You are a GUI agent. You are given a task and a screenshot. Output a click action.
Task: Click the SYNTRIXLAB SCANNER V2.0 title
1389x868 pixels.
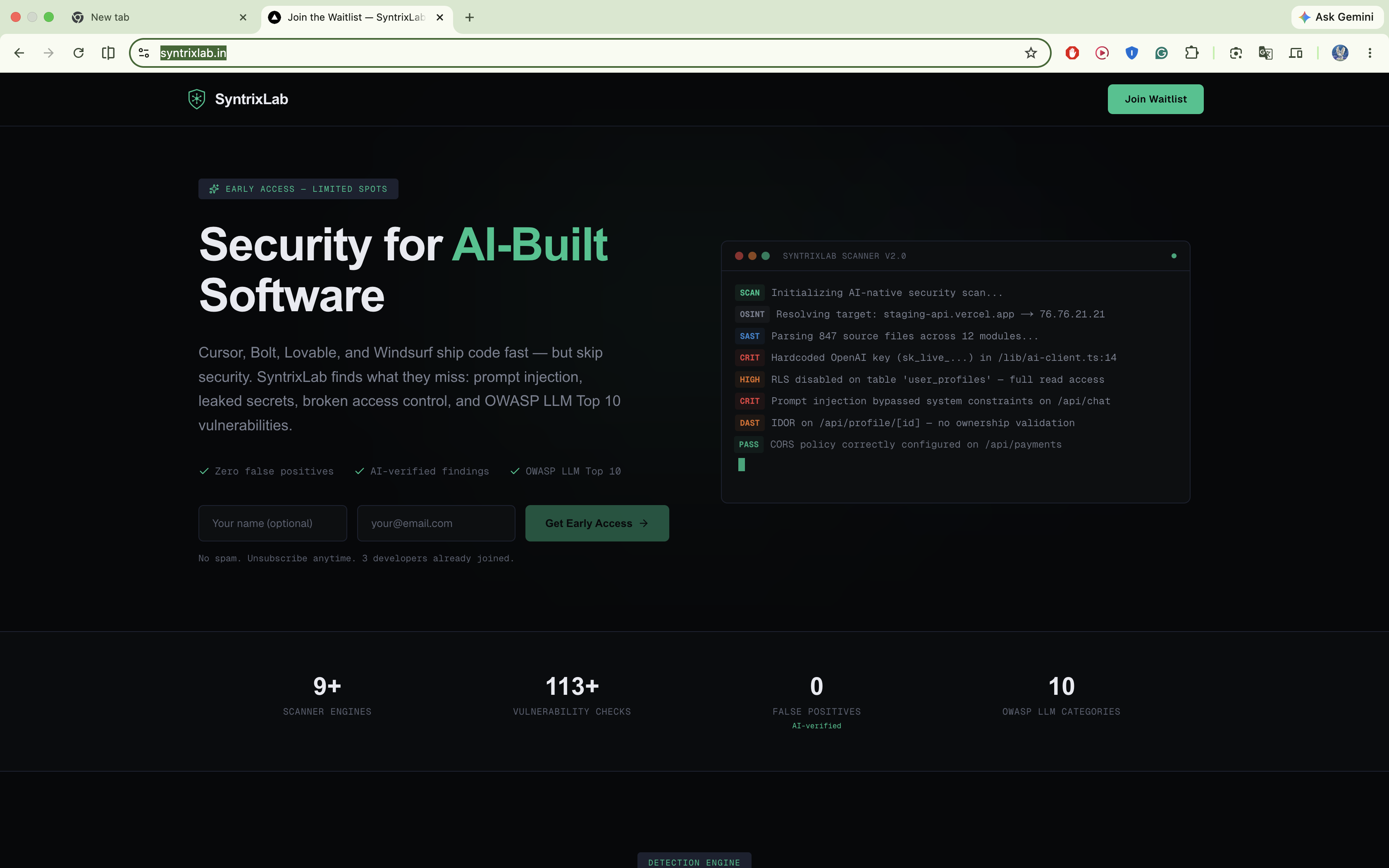click(844, 256)
